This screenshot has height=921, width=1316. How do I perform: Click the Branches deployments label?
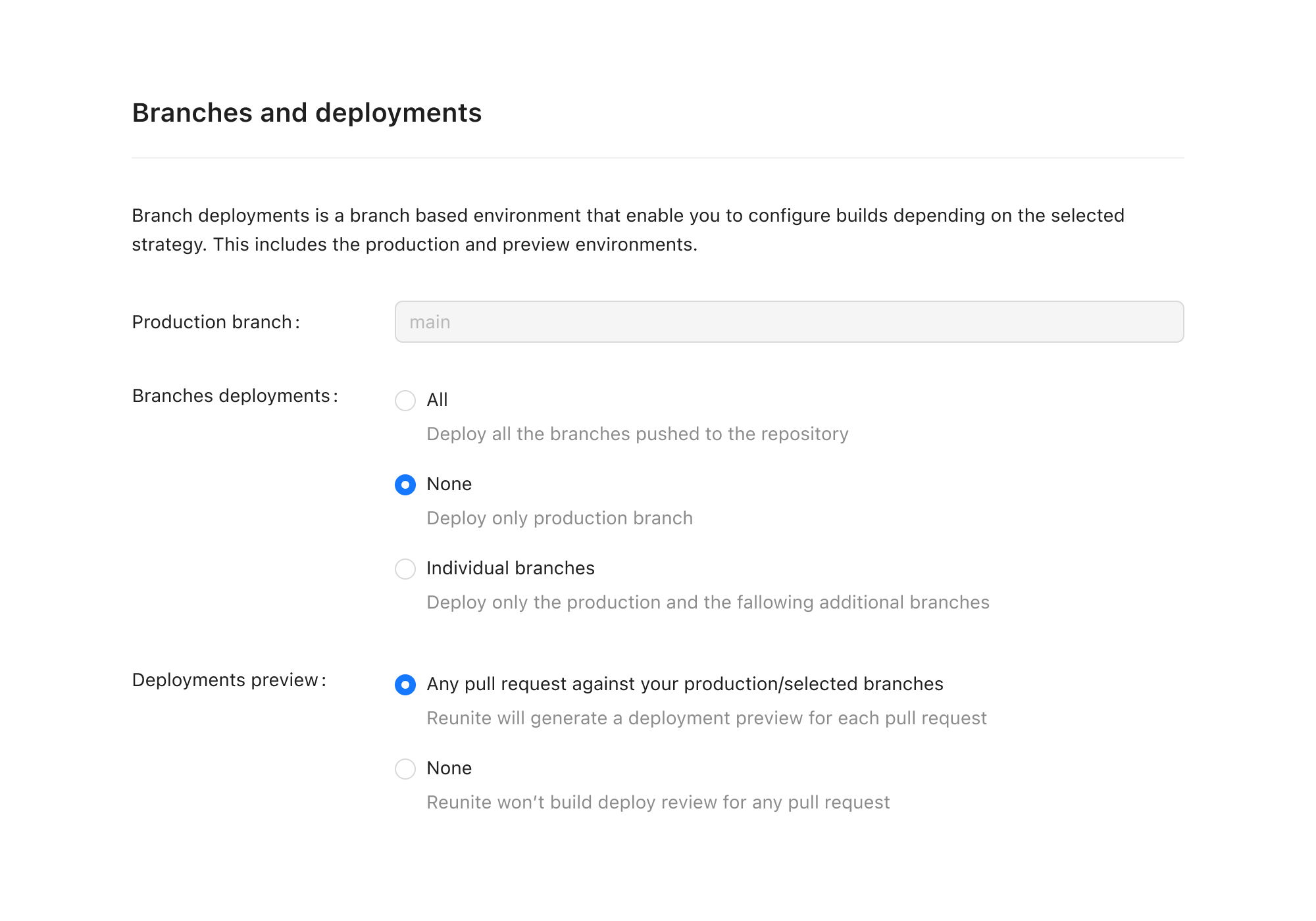coord(235,395)
